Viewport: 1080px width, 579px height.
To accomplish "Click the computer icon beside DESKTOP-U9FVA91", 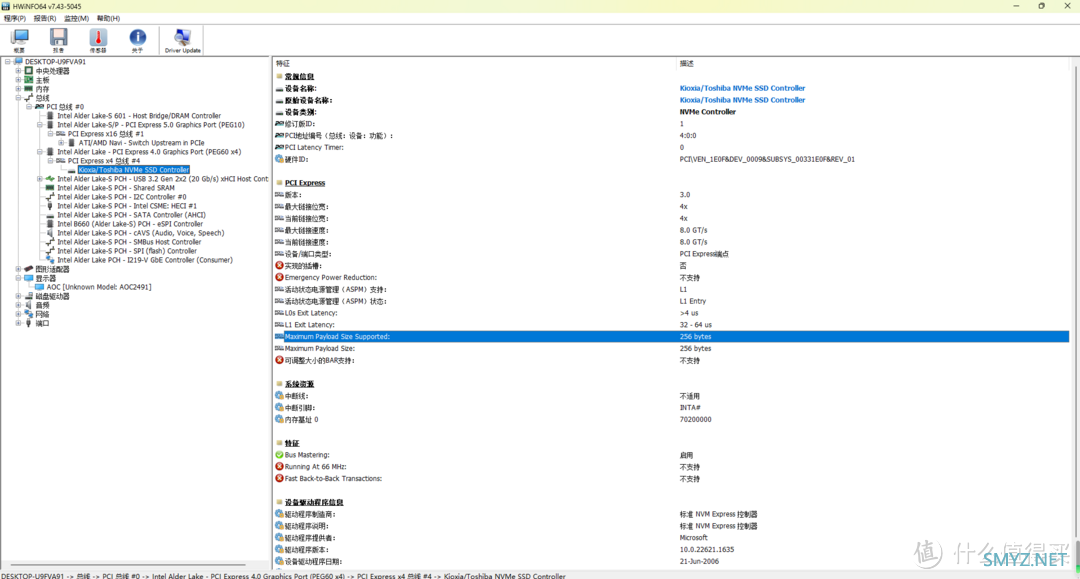I will coord(19,61).
